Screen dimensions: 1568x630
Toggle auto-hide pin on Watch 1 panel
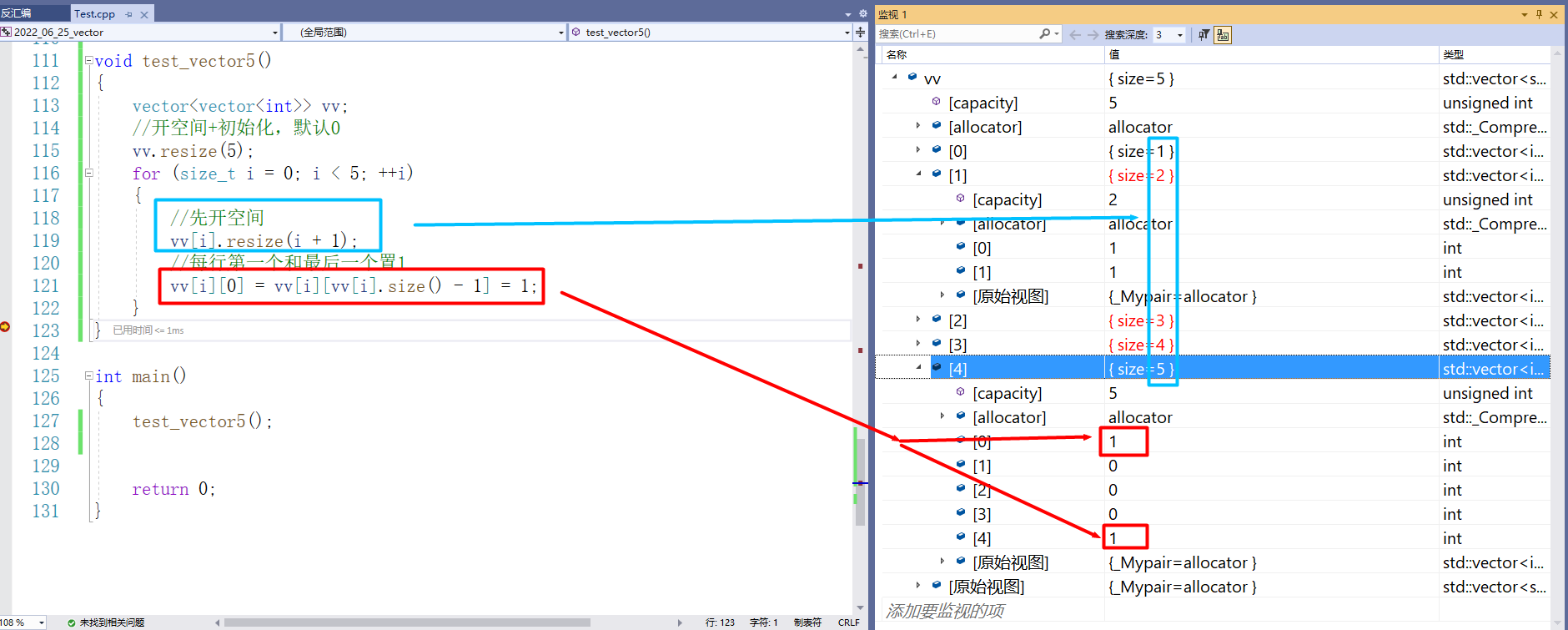(x=1539, y=14)
